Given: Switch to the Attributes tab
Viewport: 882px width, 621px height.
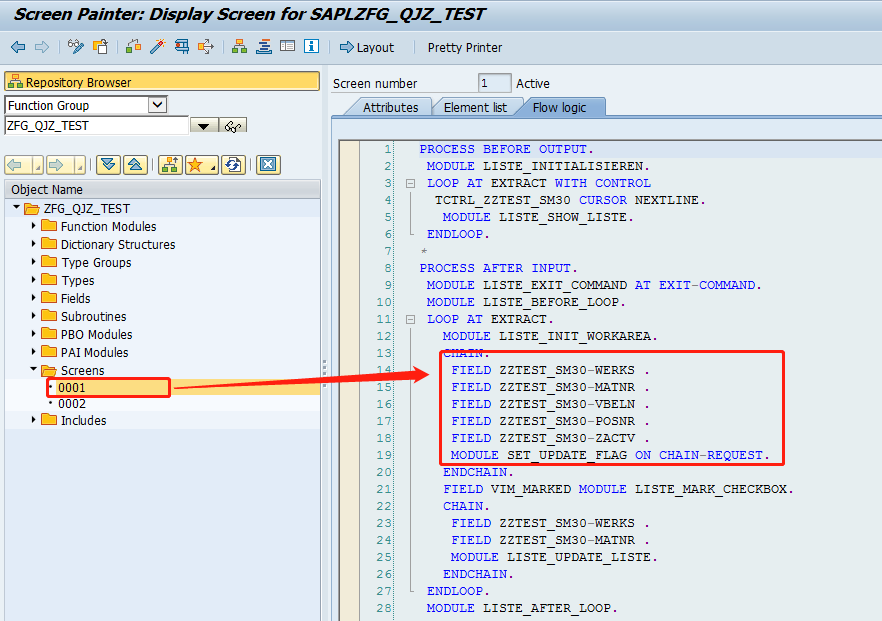Looking at the screenshot, I should (x=390, y=107).
